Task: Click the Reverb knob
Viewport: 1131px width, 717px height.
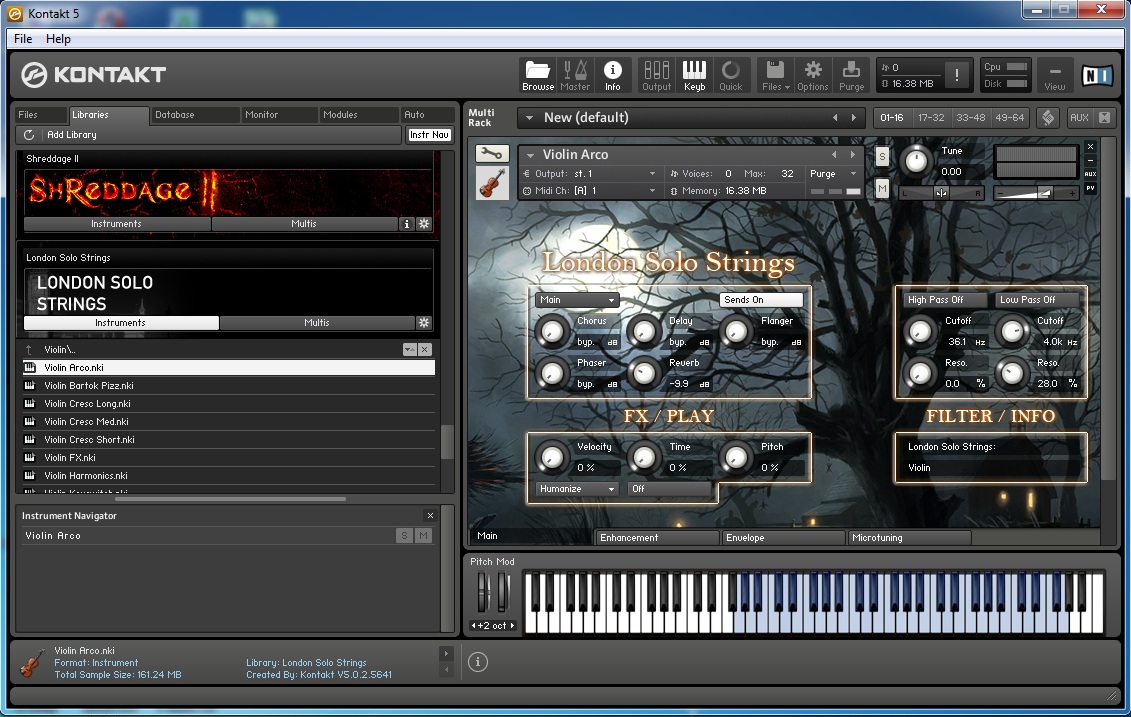Action: [x=643, y=373]
